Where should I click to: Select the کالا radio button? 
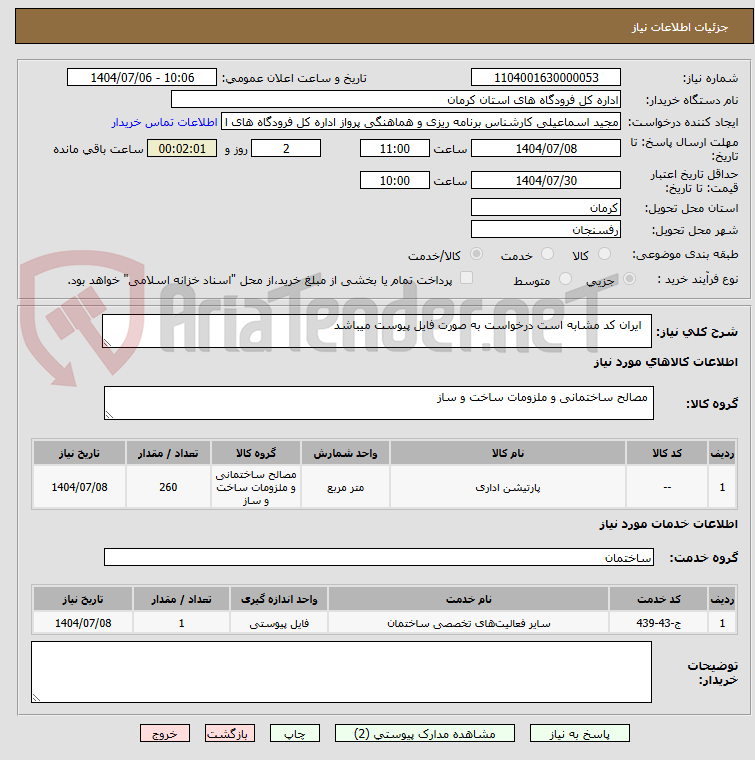click(x=604, y=253)
